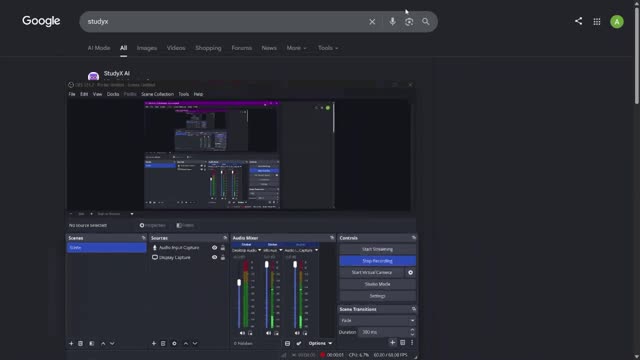This screenshot has width=640, height=360.
Task: Add a new scene in OBS Scenes panel
Action: 71,343
